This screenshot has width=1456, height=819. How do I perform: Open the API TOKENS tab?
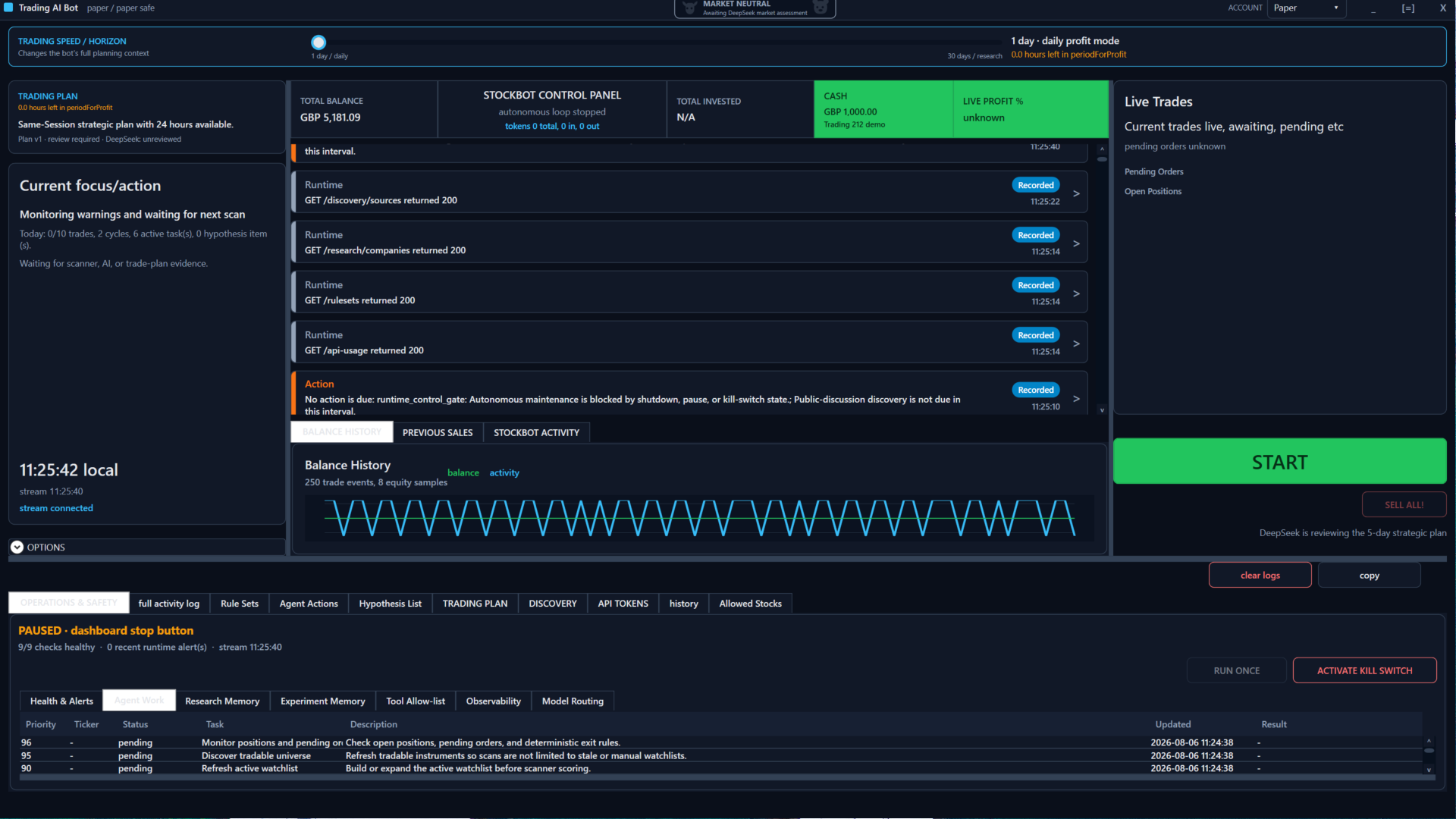623,604
